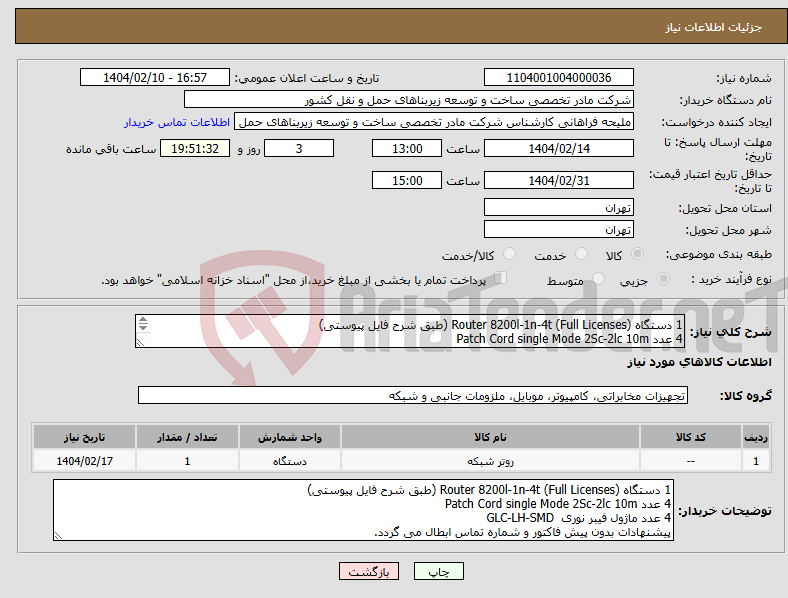The width and height of the screenshot is (788, 598).
Task: Click price validity time 15:00
Action: tap(407, 180)
